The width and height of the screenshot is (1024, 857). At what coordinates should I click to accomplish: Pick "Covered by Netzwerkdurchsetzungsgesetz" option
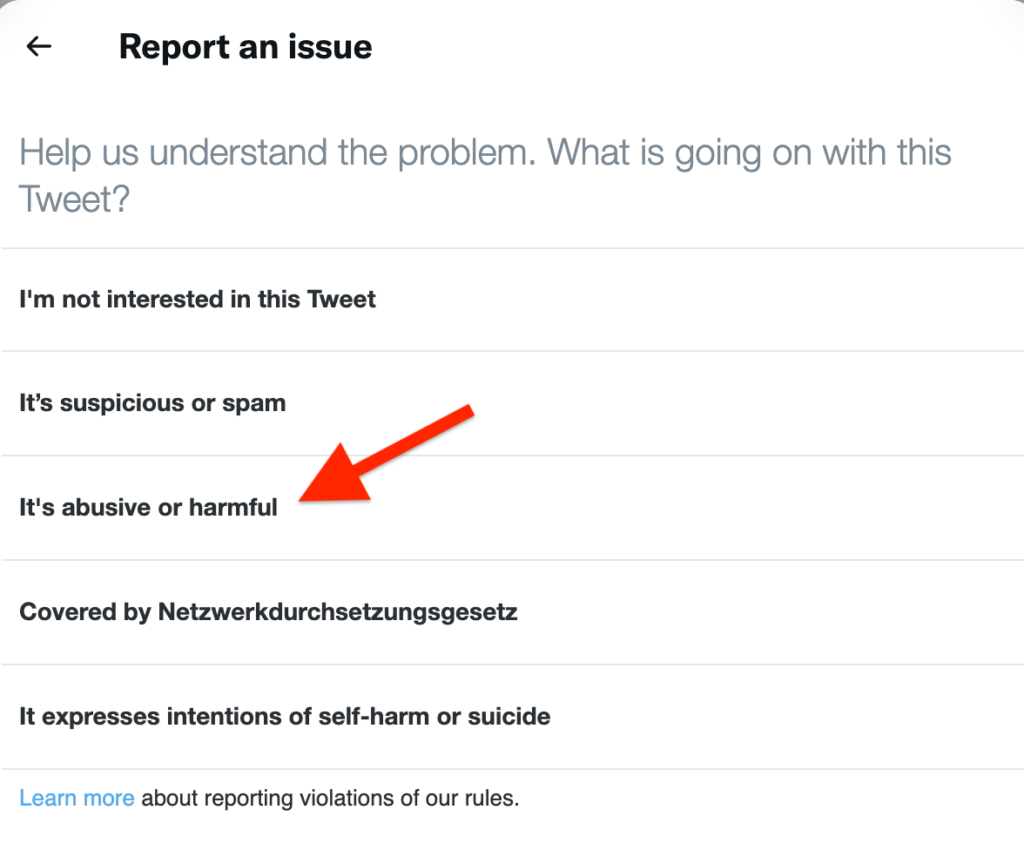tap(268, 611)
